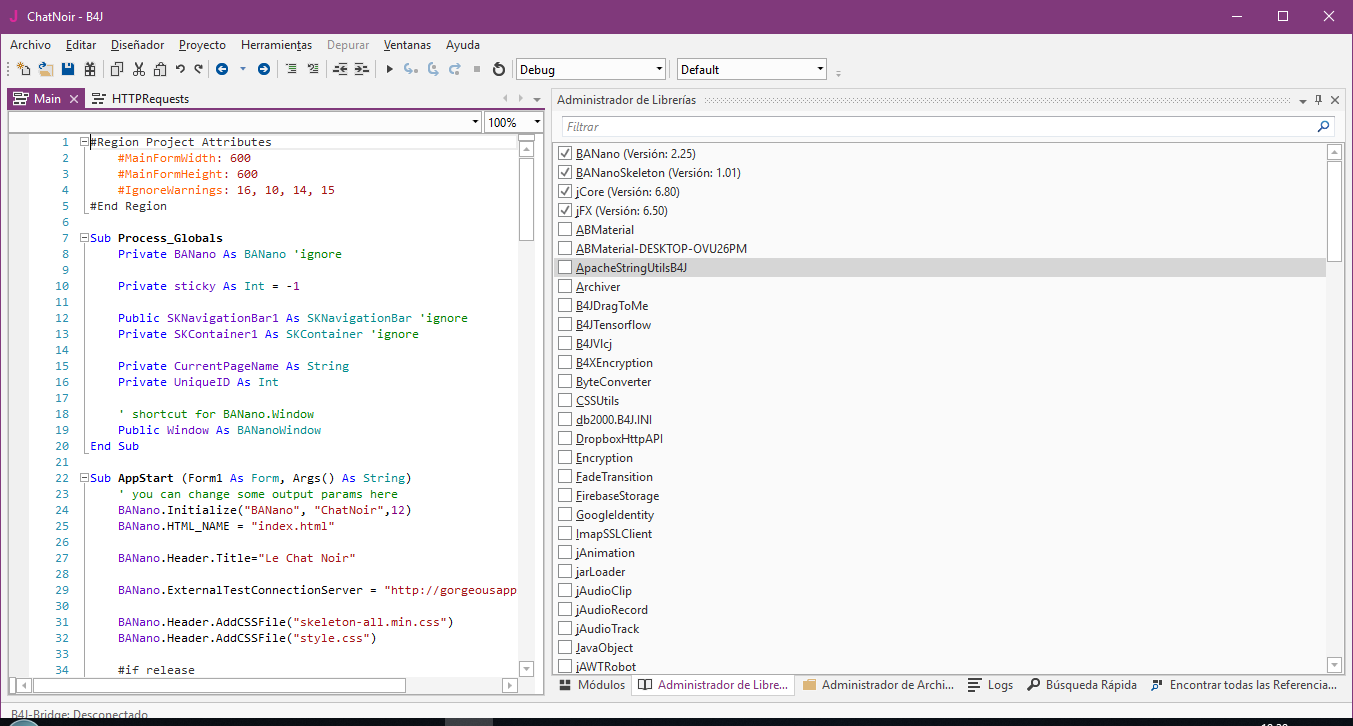Click the Save file toolbar icon

point(68,69)
